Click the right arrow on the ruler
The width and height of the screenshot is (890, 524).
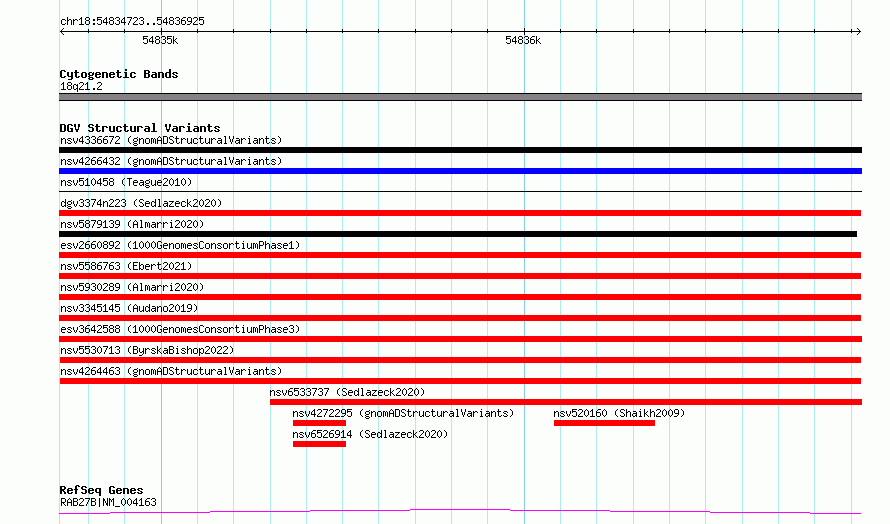tap(858, 31)
